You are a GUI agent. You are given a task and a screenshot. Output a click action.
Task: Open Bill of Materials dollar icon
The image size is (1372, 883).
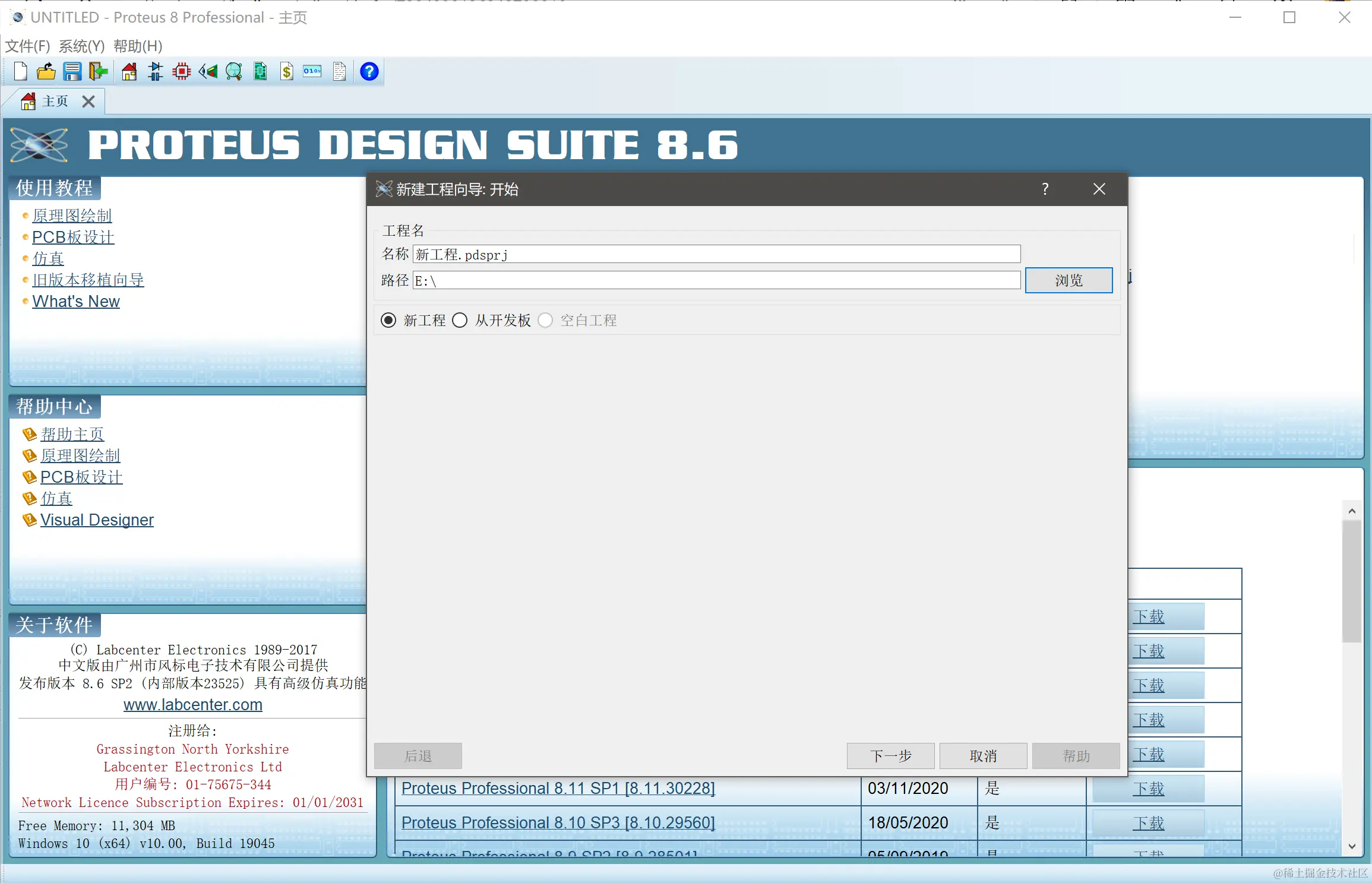(287, 72)
